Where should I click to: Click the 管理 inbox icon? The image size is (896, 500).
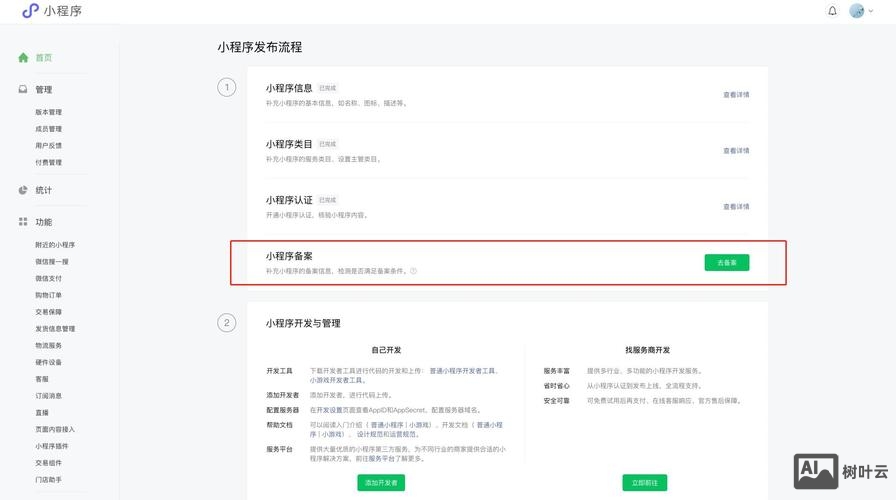23,89
